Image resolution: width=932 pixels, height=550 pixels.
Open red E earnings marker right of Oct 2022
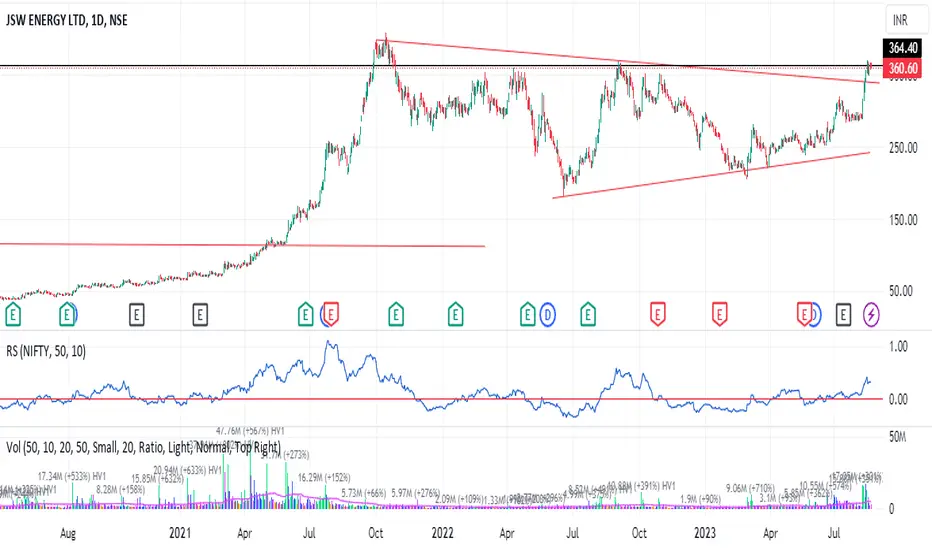[657, 315]
